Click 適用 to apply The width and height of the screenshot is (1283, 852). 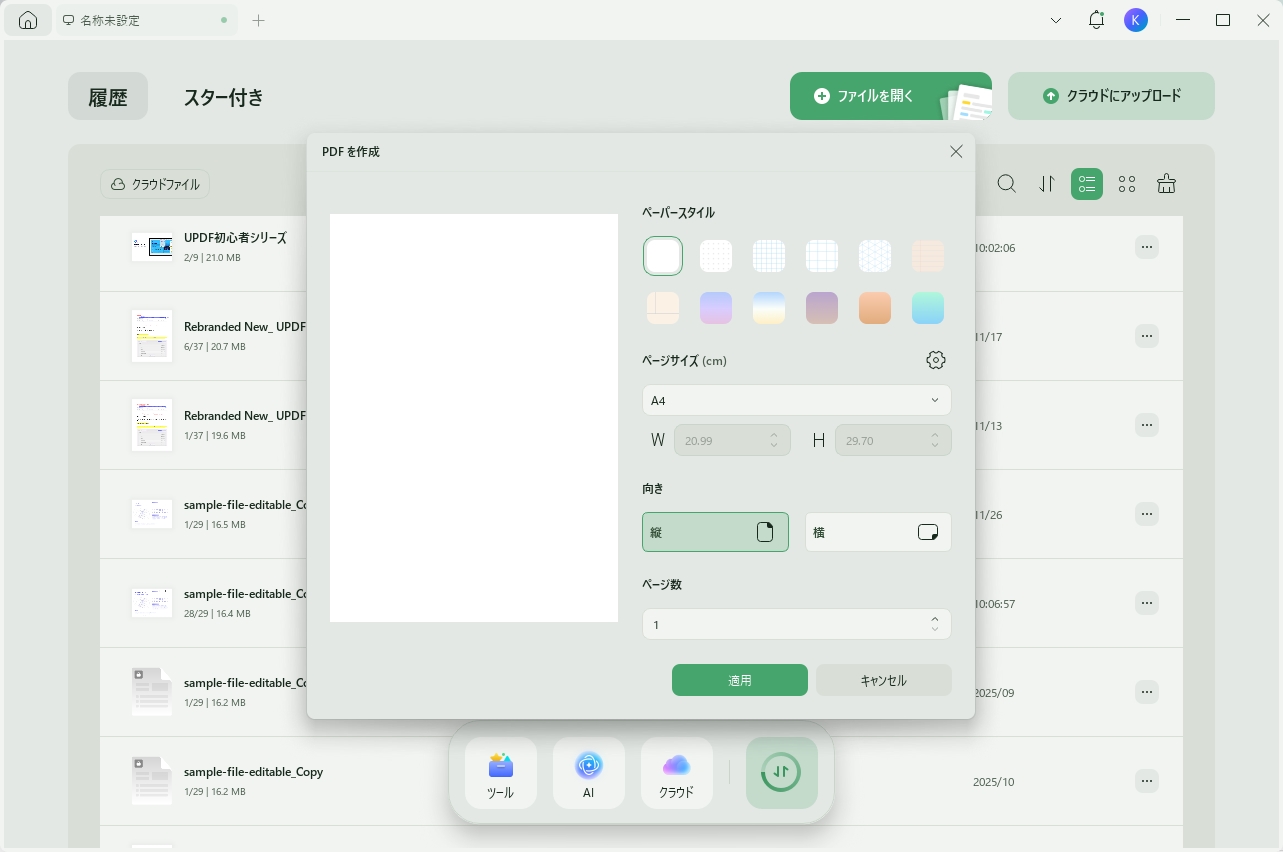click(x=740, y=680)
